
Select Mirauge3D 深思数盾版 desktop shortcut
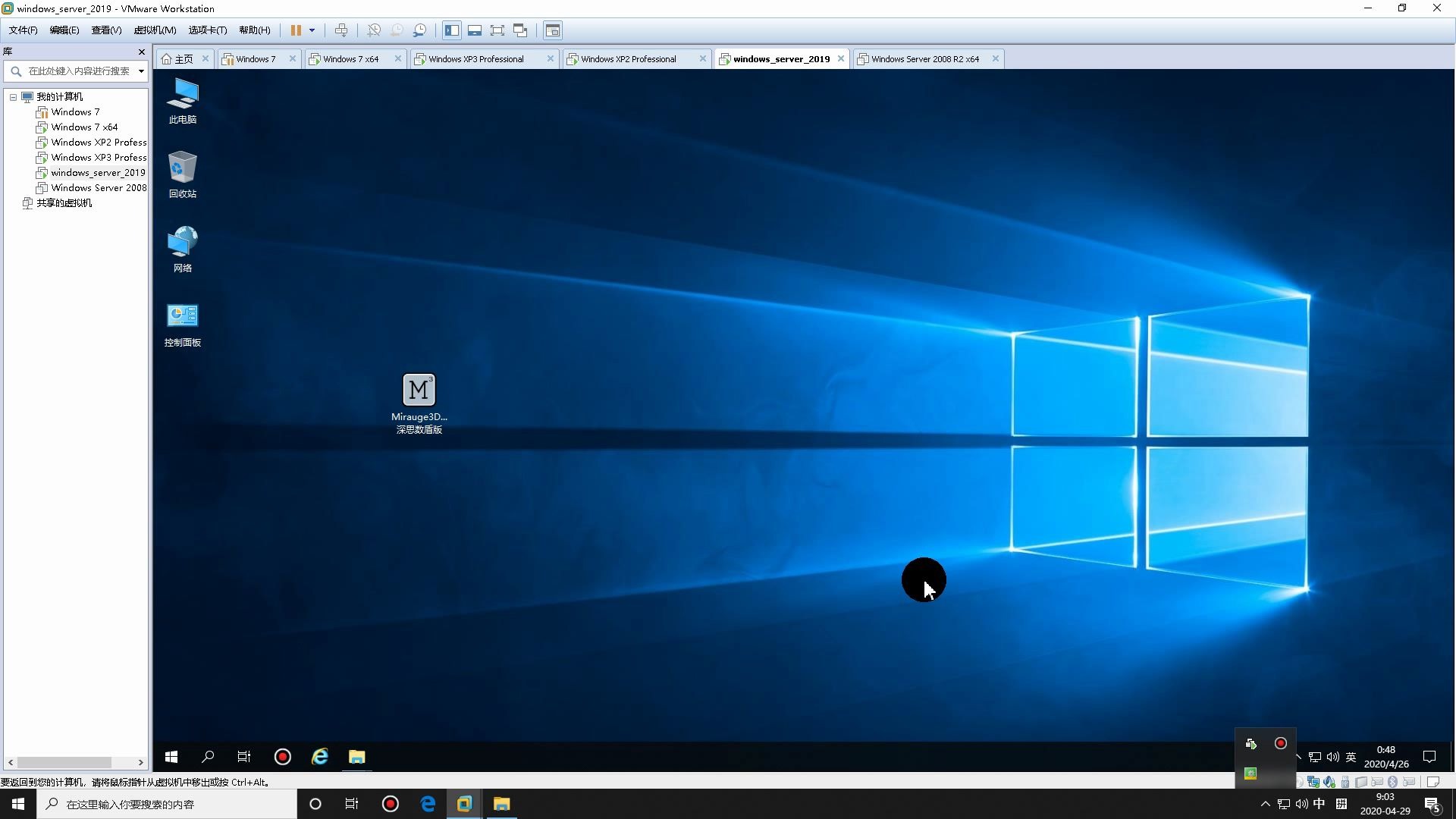419,403
